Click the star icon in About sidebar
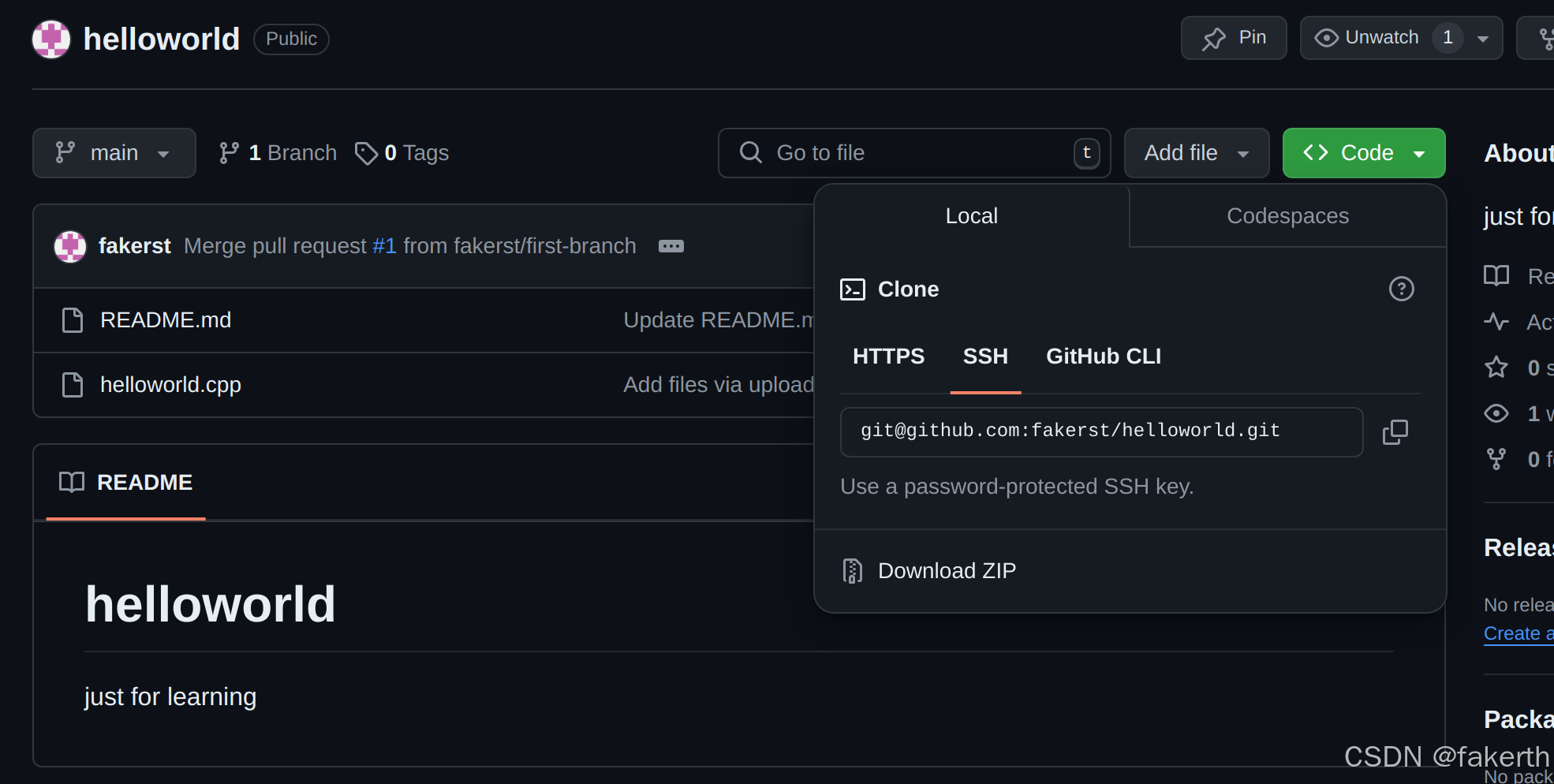 tap(1496, 368)
